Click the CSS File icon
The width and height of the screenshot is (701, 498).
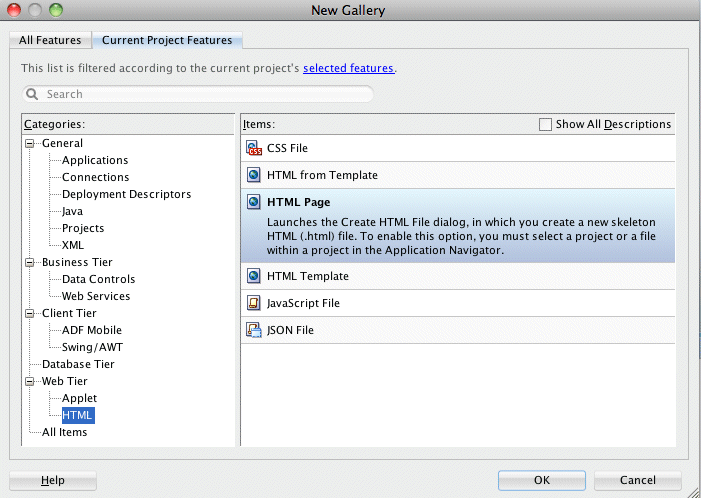[254, 148]
